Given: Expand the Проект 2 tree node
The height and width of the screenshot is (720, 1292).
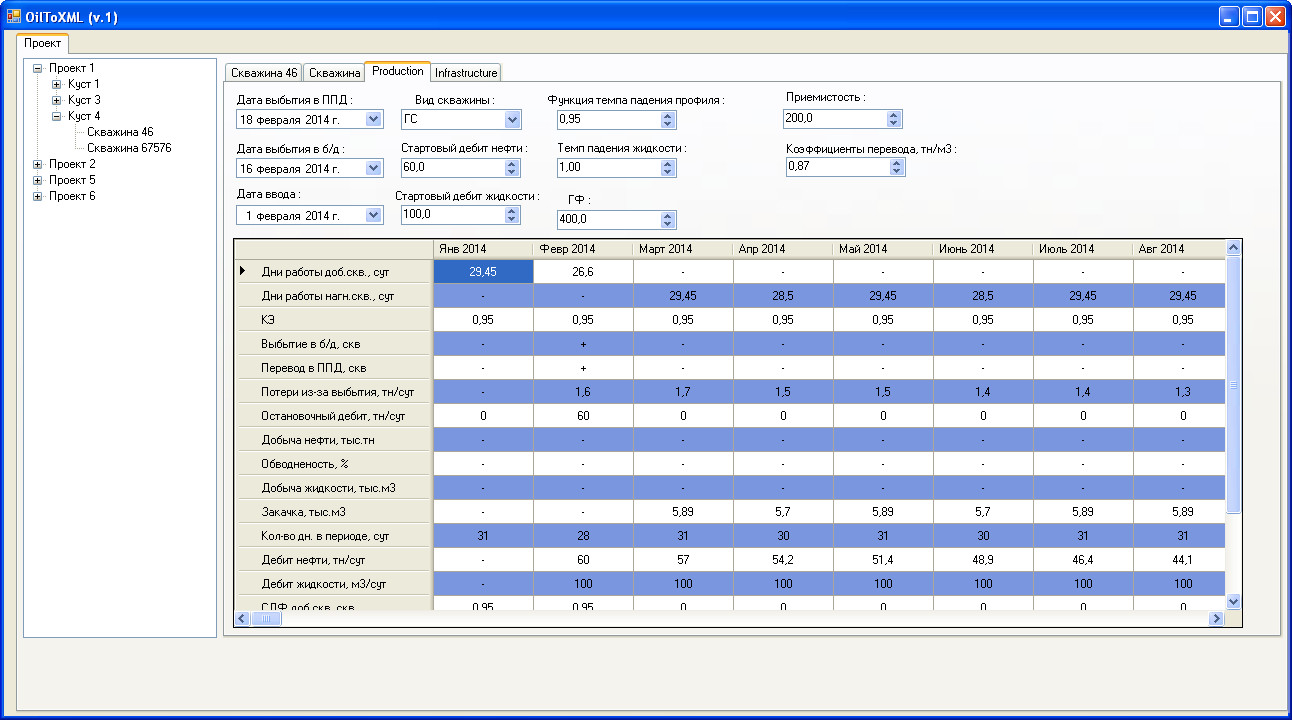Looking at the screenshot, I should point(38,164).
